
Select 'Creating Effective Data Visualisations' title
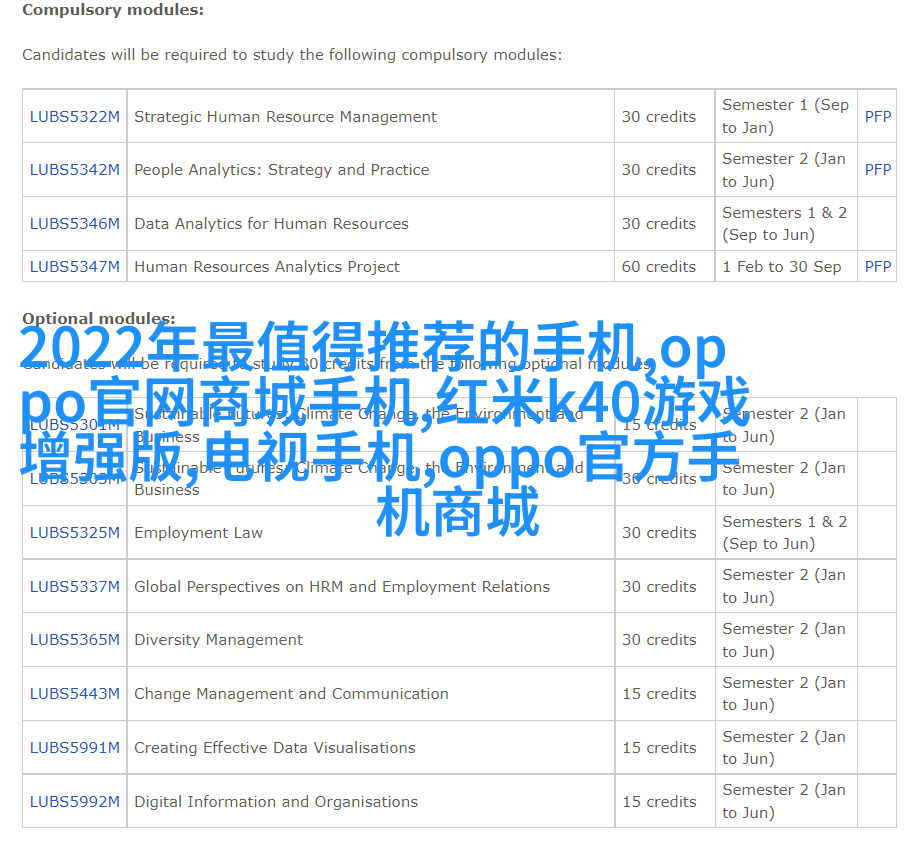pos(275,748)
